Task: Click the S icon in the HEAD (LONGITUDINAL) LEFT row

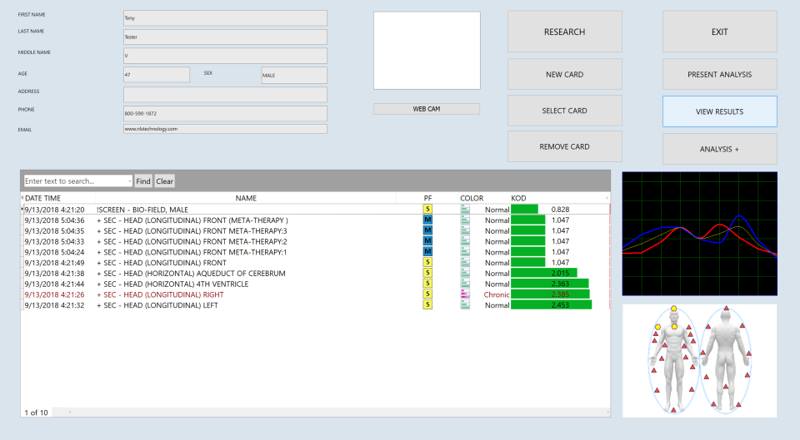Action: (428, 305)
